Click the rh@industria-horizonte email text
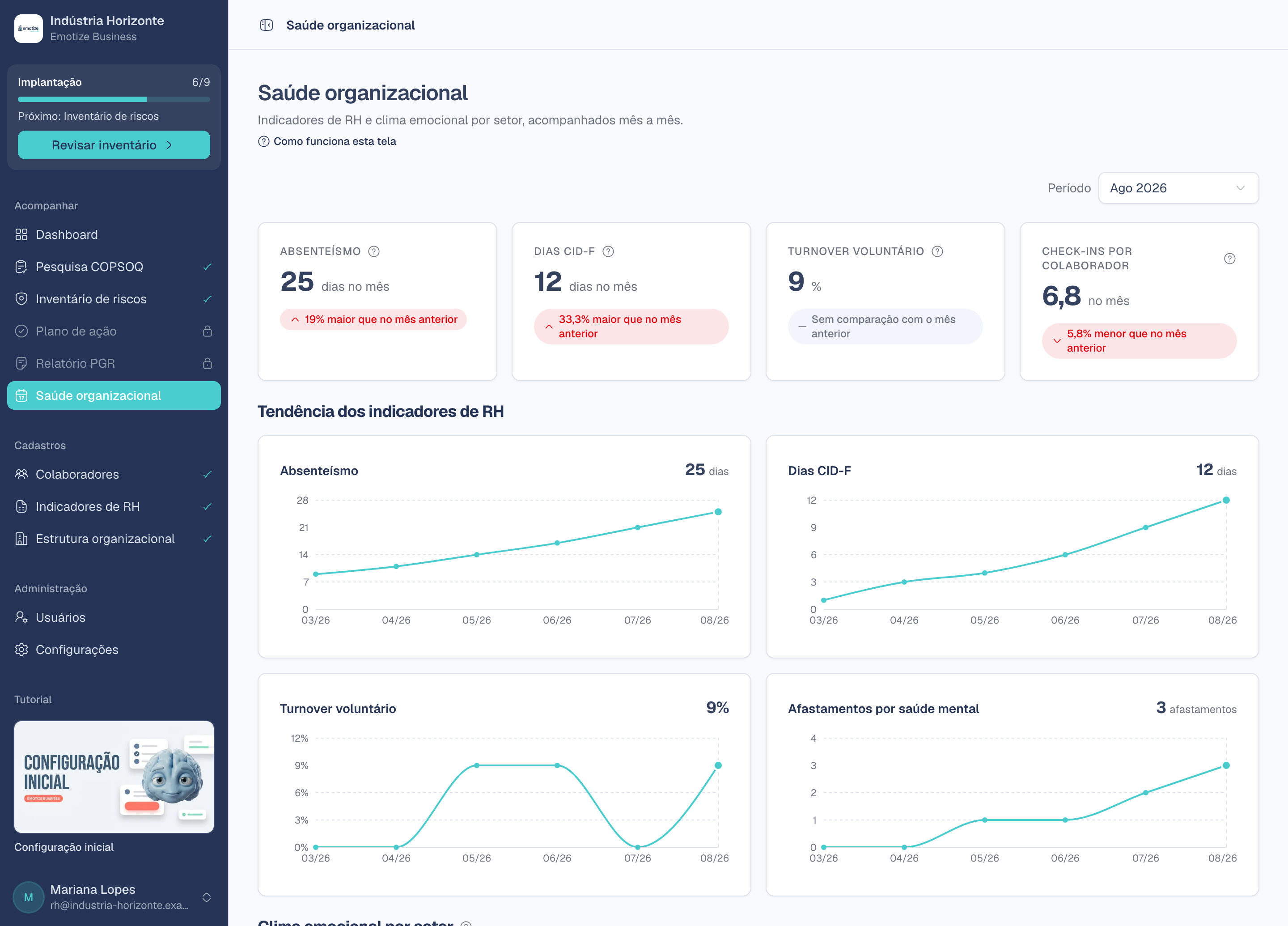Viewport: 1288px width, 926px height. (119, 905)
